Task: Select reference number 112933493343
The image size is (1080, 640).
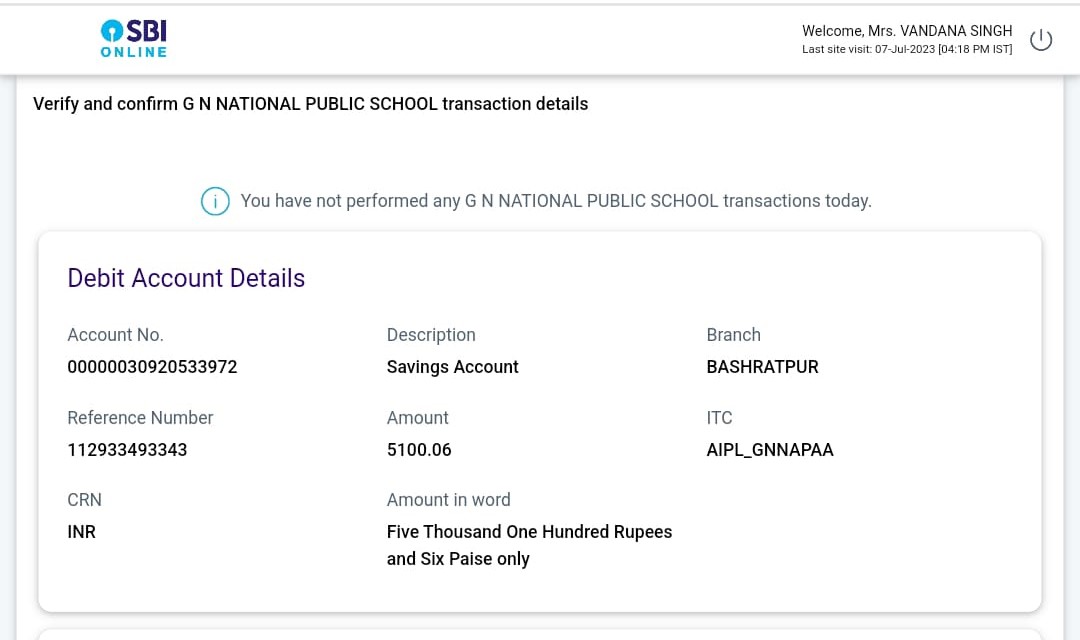Action: pyautogui.click(x=127, y=450)
